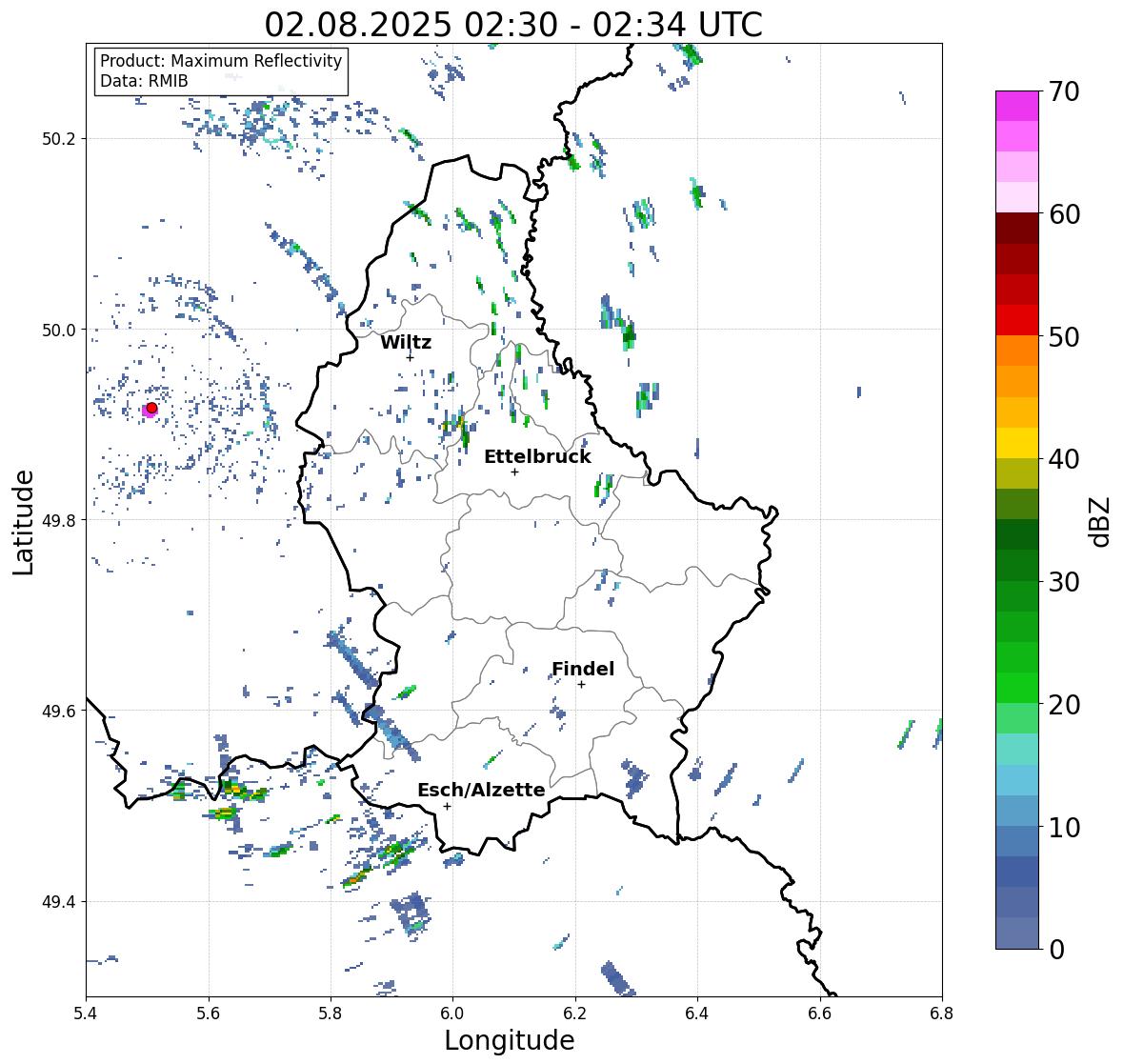Click the longitude tick label 6.0
The height and width of the screenshot is (1064, 1123).
click(452, 1014)
